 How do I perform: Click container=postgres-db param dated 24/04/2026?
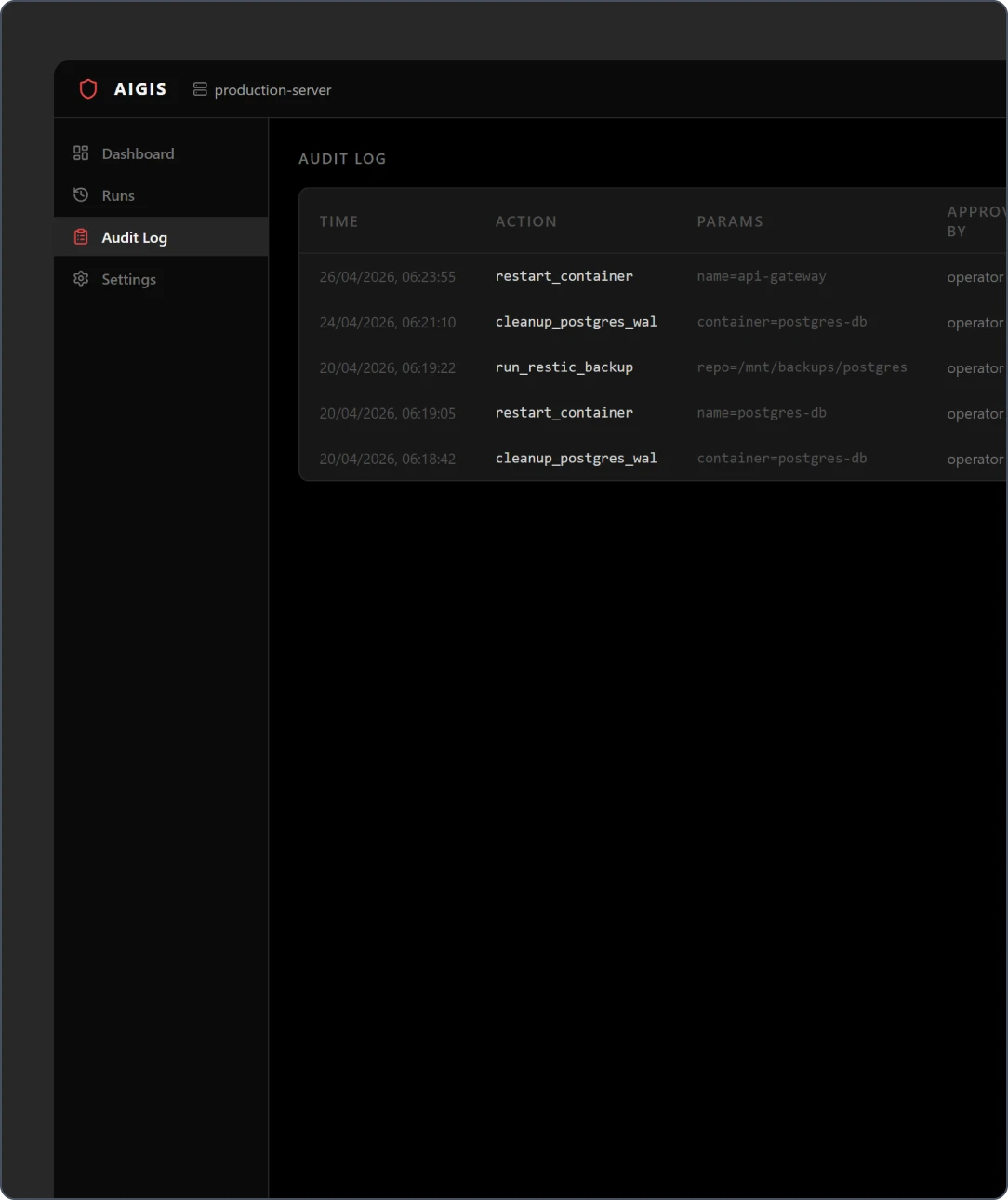click(782, 322)
